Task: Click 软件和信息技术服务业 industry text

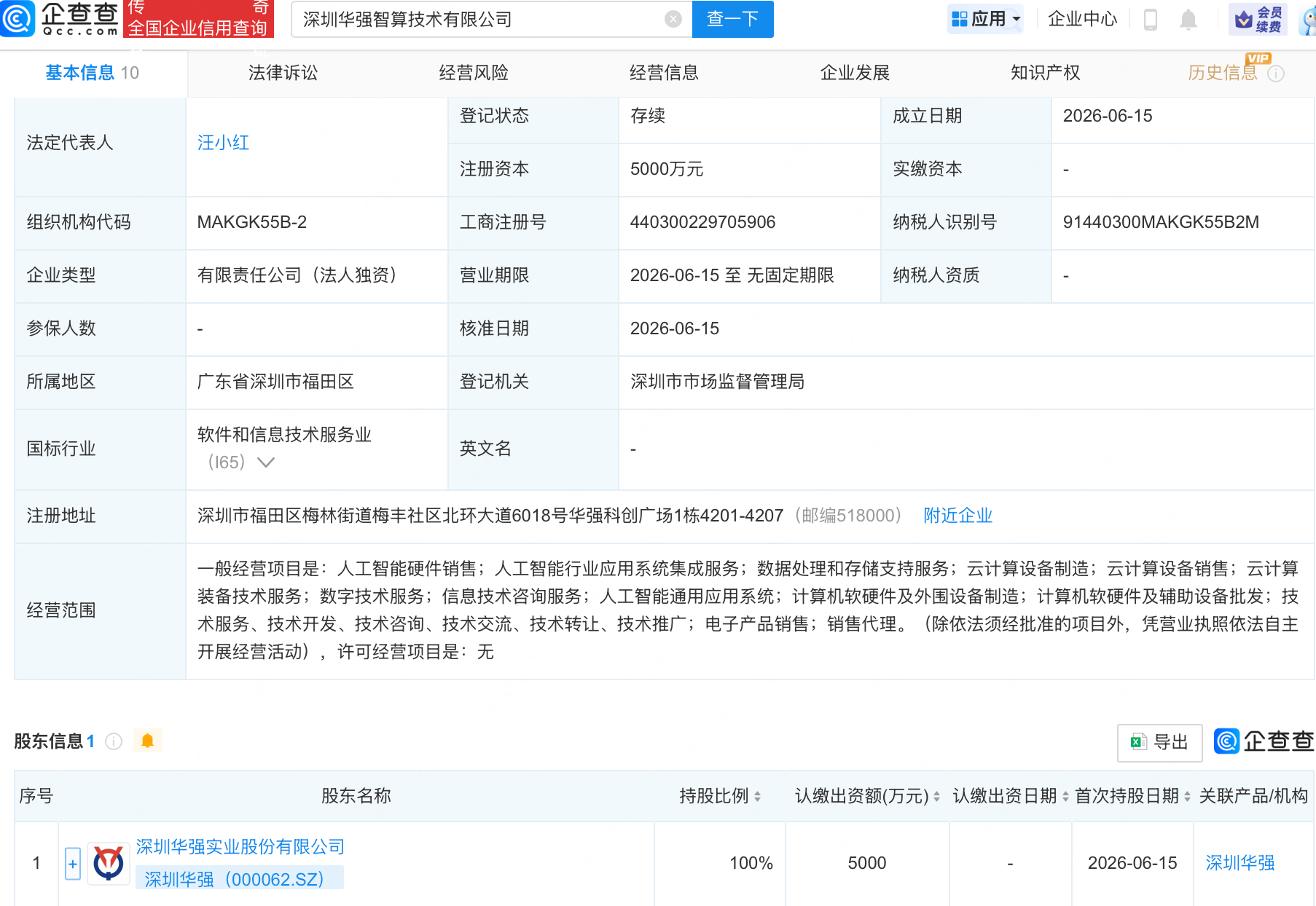Action: [x=284, y=435]
